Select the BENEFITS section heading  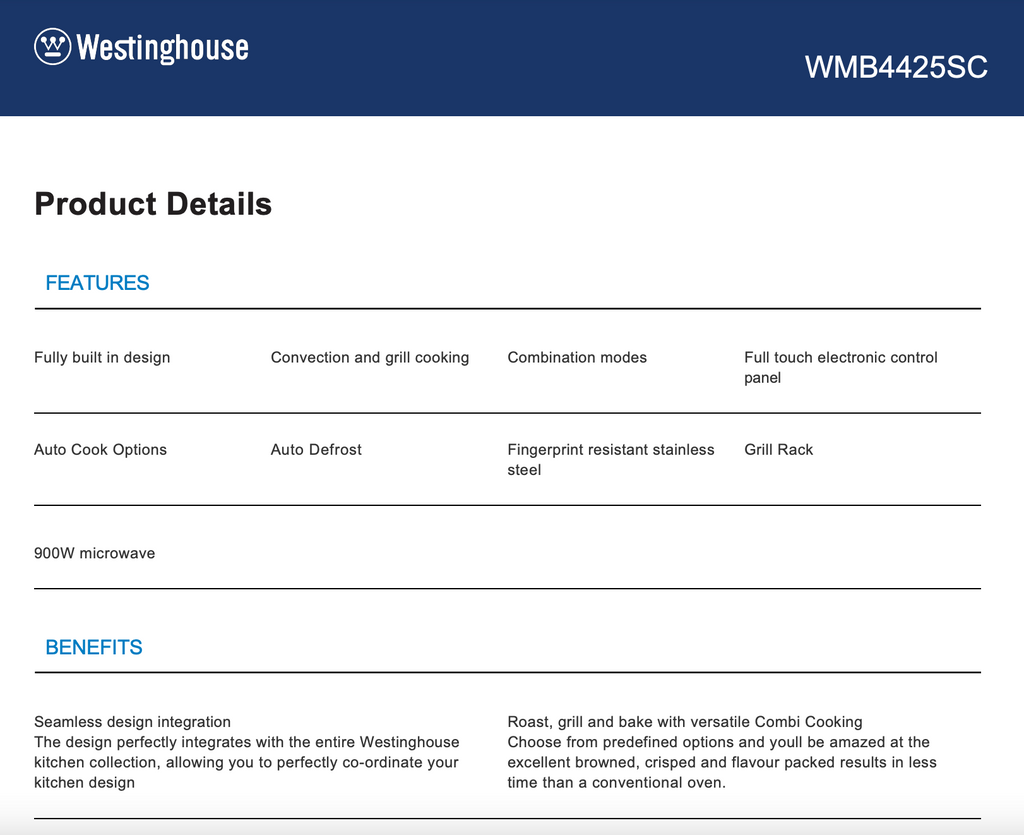pyautogui.click(x=94, y=648)
